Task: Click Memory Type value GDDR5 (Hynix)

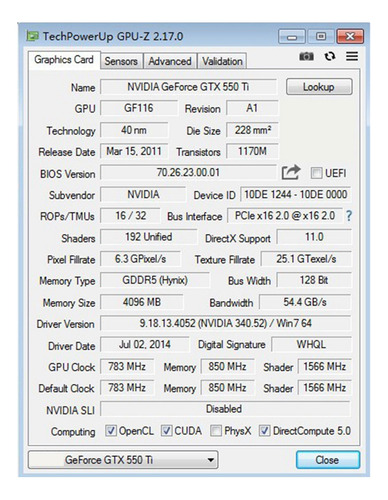Action: [x=155, y=280]
